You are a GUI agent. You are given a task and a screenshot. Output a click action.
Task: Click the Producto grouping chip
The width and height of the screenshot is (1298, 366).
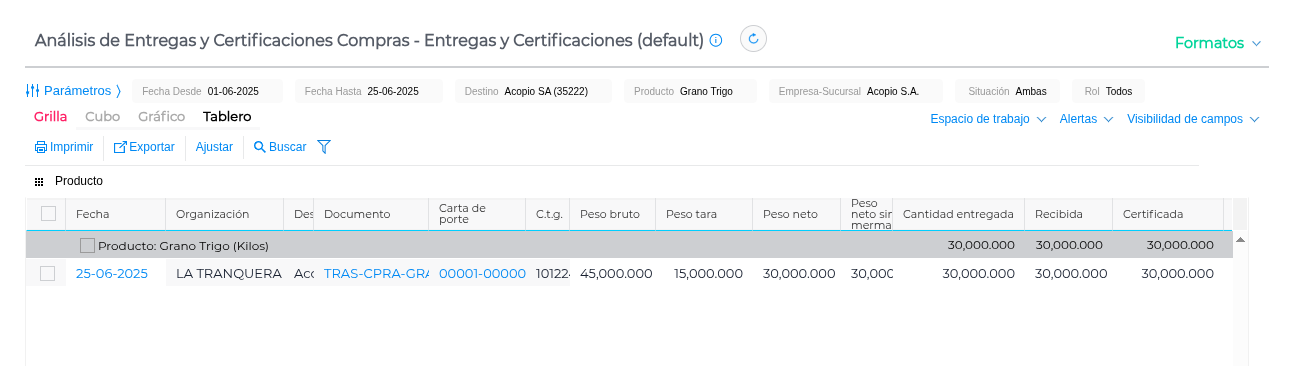(79, 181)
